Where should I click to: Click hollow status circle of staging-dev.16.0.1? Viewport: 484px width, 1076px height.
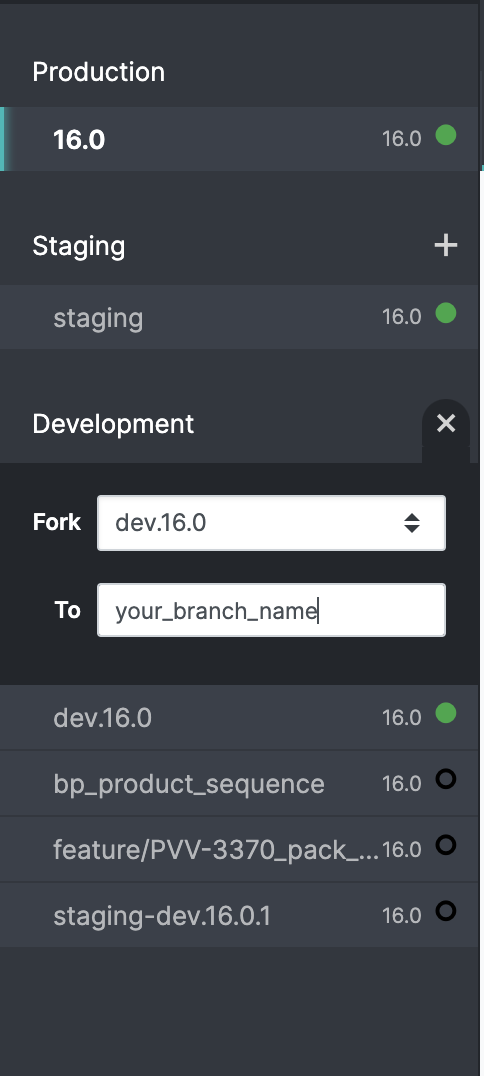(446, 911)
